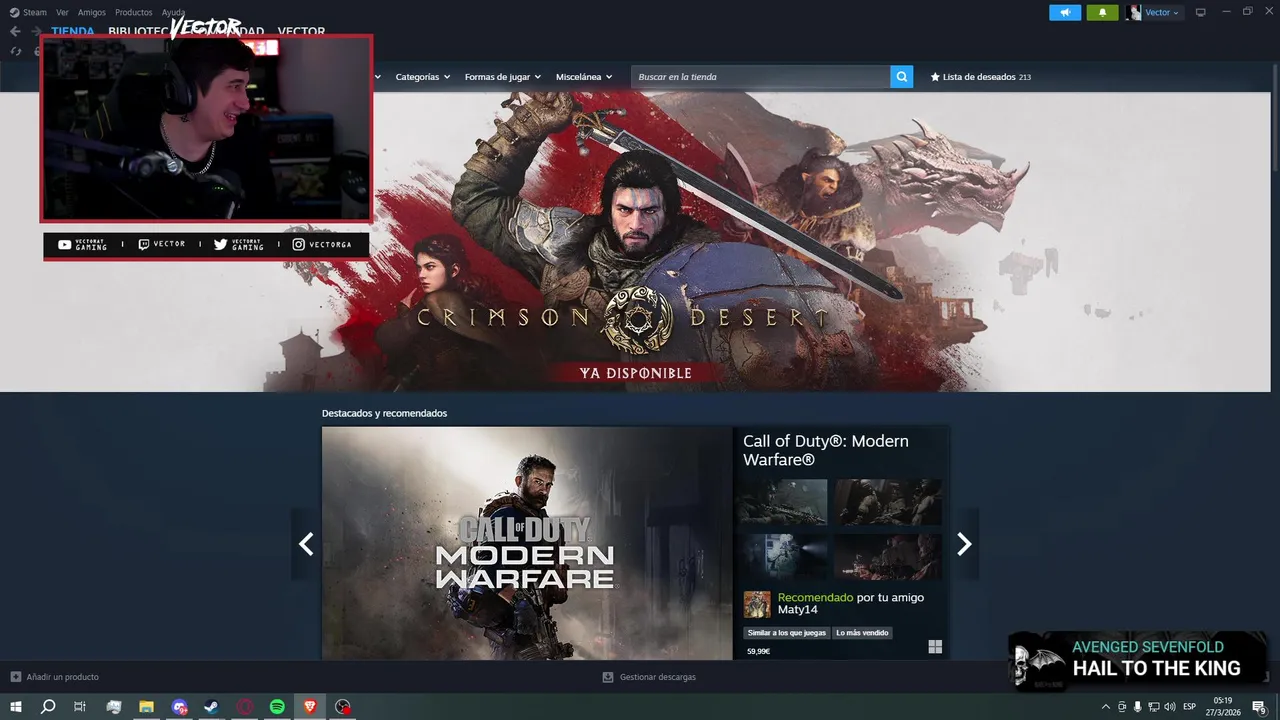Viewport: 1280px width, 720px height.
Task: Click the 59,99€ price
Action: (758, 651)
